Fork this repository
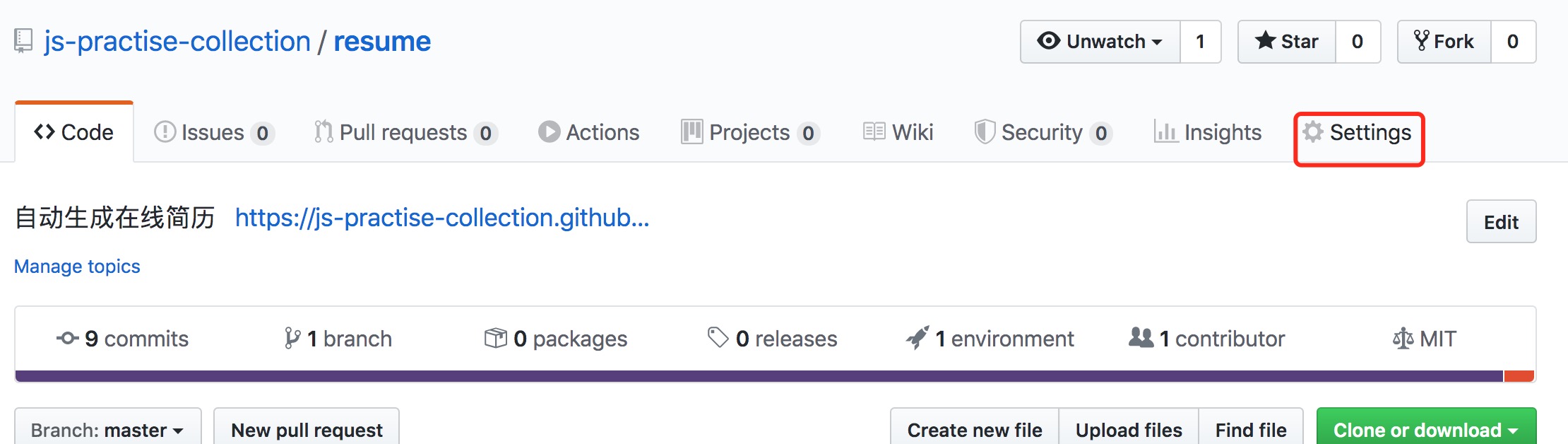 (1444, 42)
